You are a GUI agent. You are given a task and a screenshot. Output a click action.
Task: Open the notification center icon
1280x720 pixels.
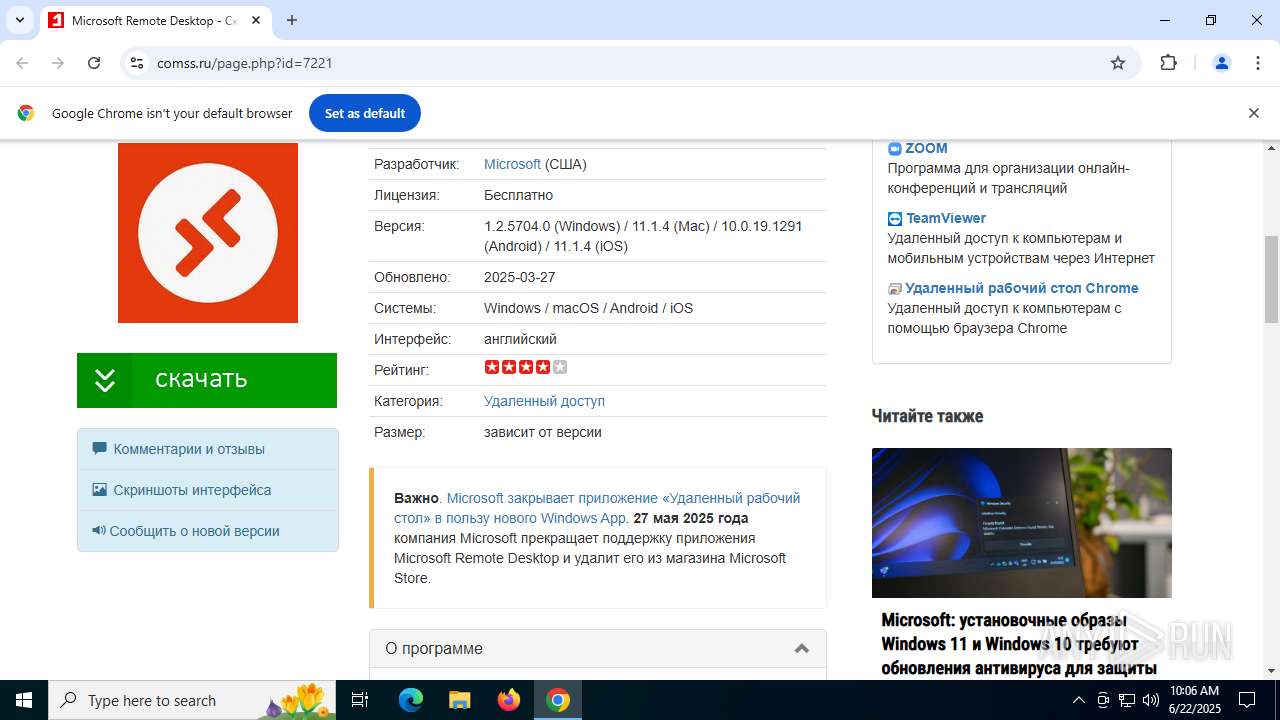point(1247,700)
